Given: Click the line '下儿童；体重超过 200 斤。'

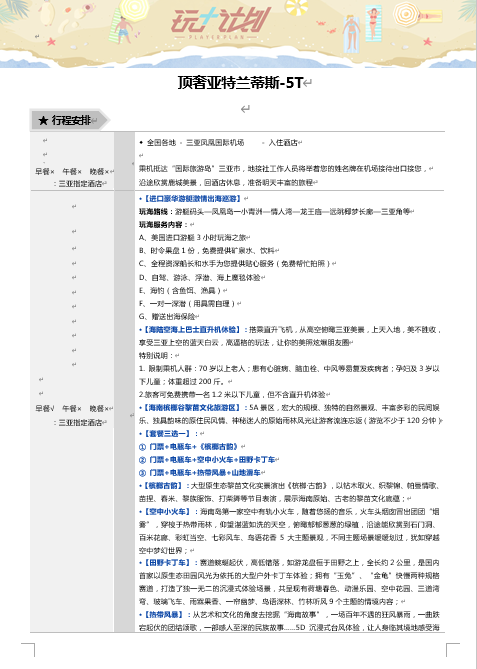Looking at the screenshot, I should [183, 381].
